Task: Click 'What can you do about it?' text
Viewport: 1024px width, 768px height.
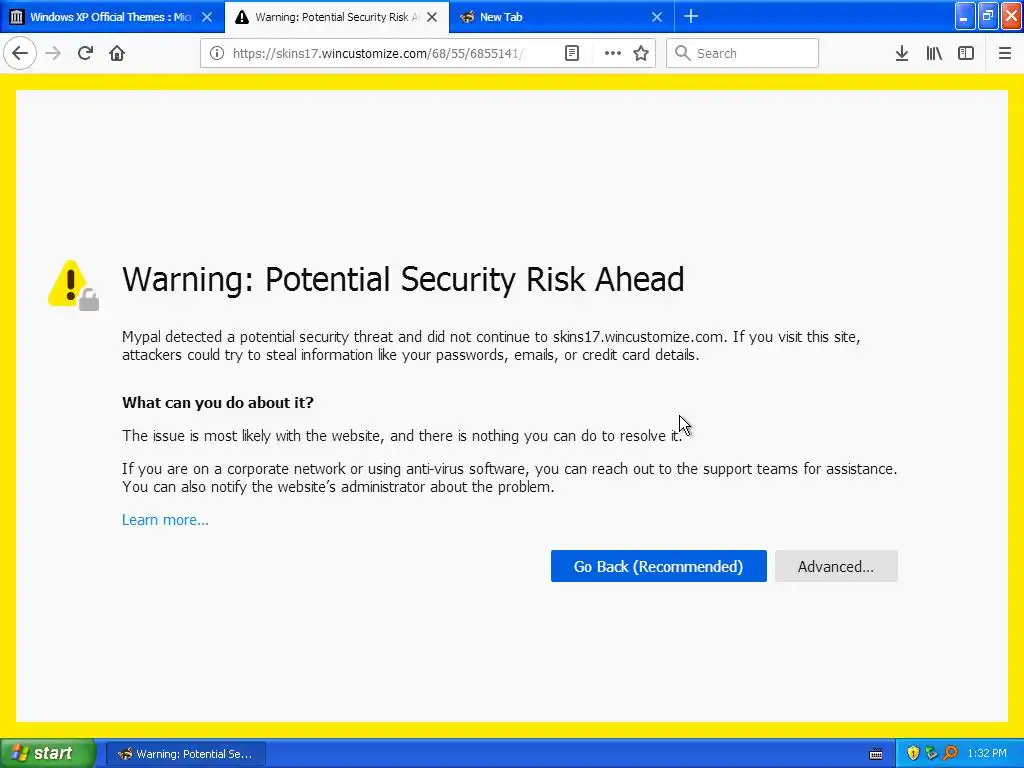Action: (x=217, y=402)
